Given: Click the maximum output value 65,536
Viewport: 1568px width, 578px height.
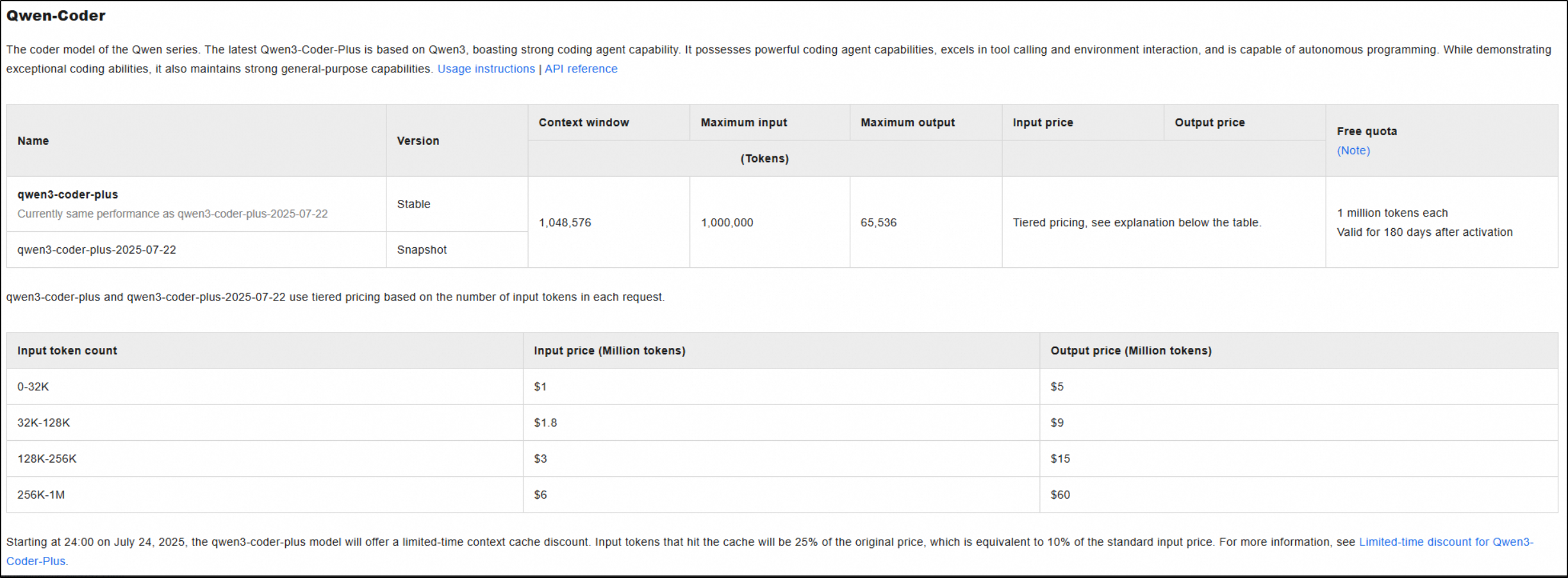Looking at the screenshot, I should tap(879, 222).
